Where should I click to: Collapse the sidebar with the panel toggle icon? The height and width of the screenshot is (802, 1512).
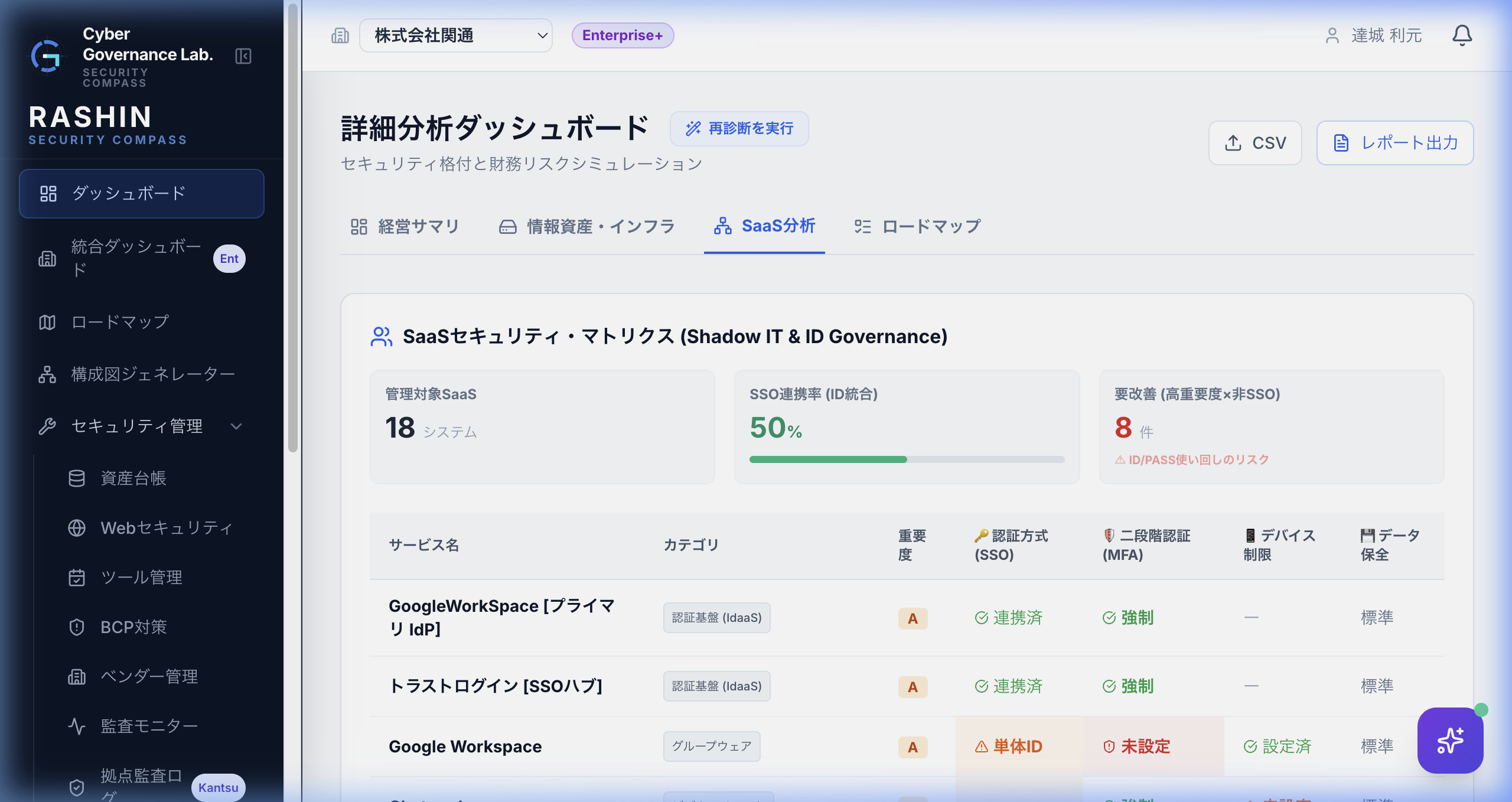243,56
